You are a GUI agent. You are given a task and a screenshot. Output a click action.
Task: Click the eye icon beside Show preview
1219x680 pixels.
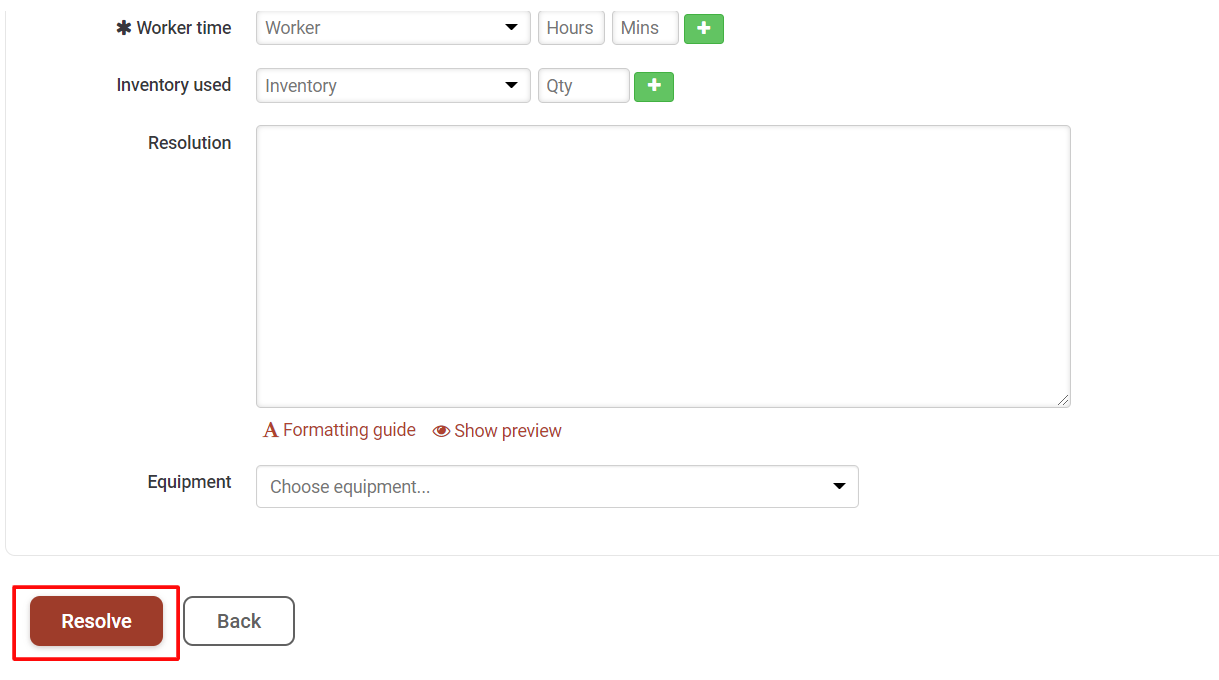pyautogui.click(x=441, y=431)
